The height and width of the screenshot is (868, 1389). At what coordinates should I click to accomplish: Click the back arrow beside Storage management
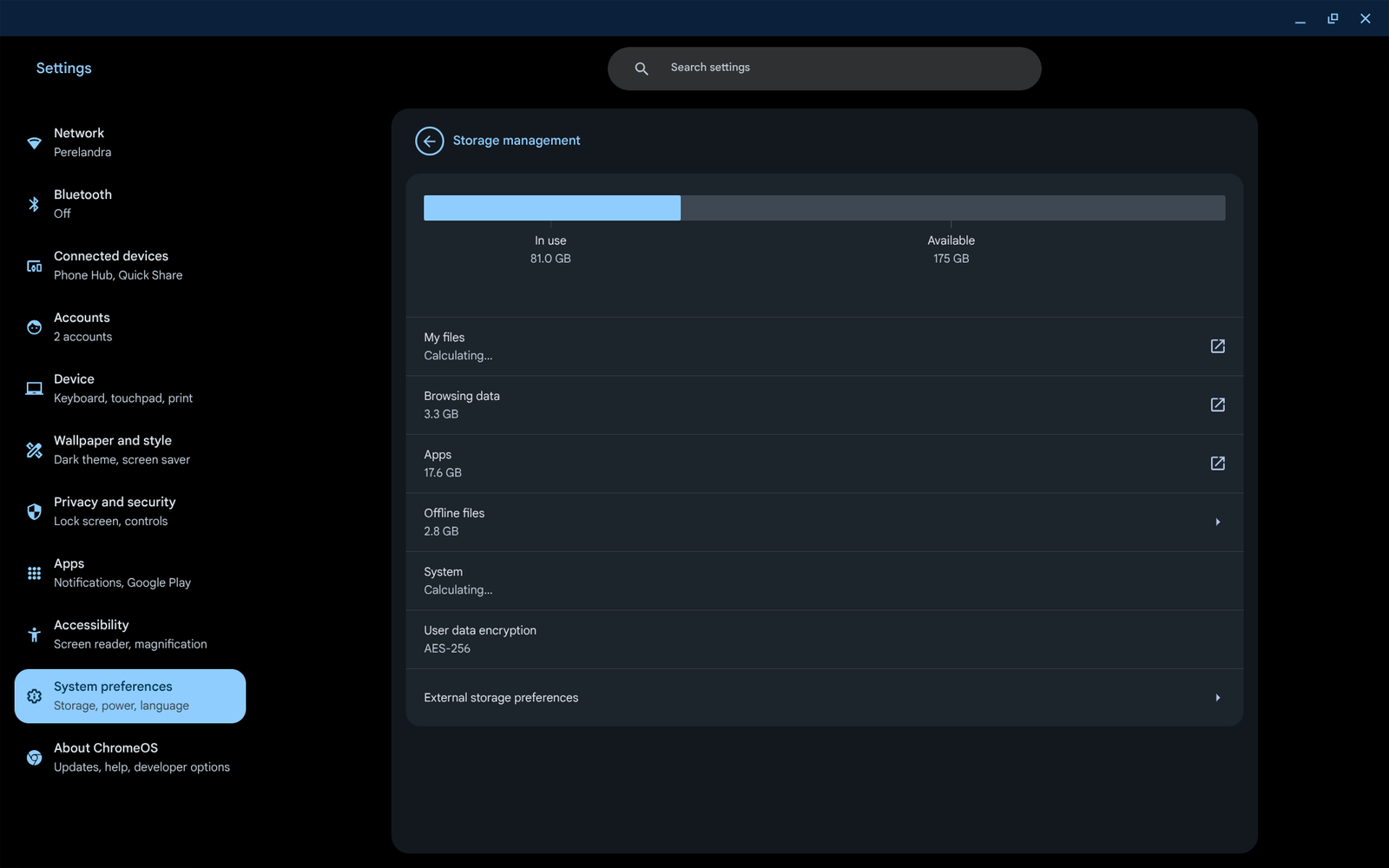429,141
